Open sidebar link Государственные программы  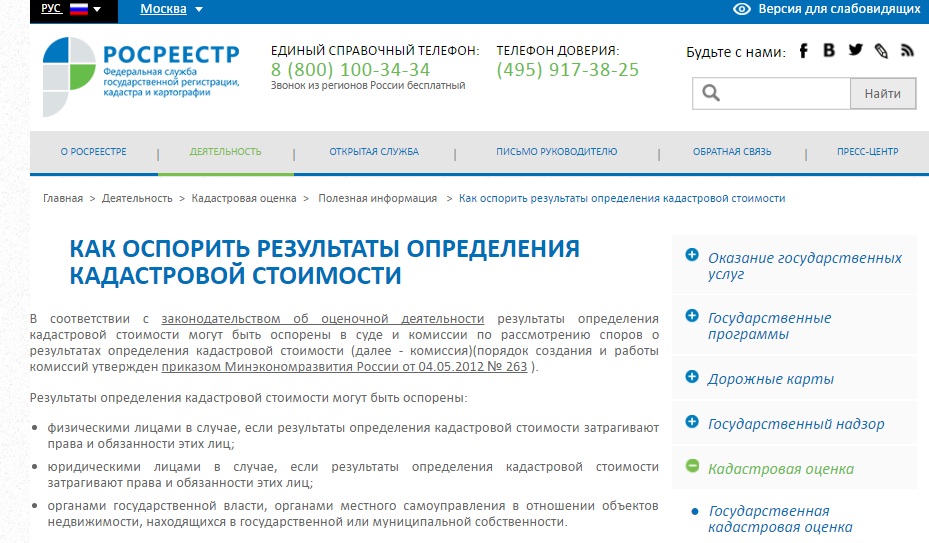coord(769,325)
